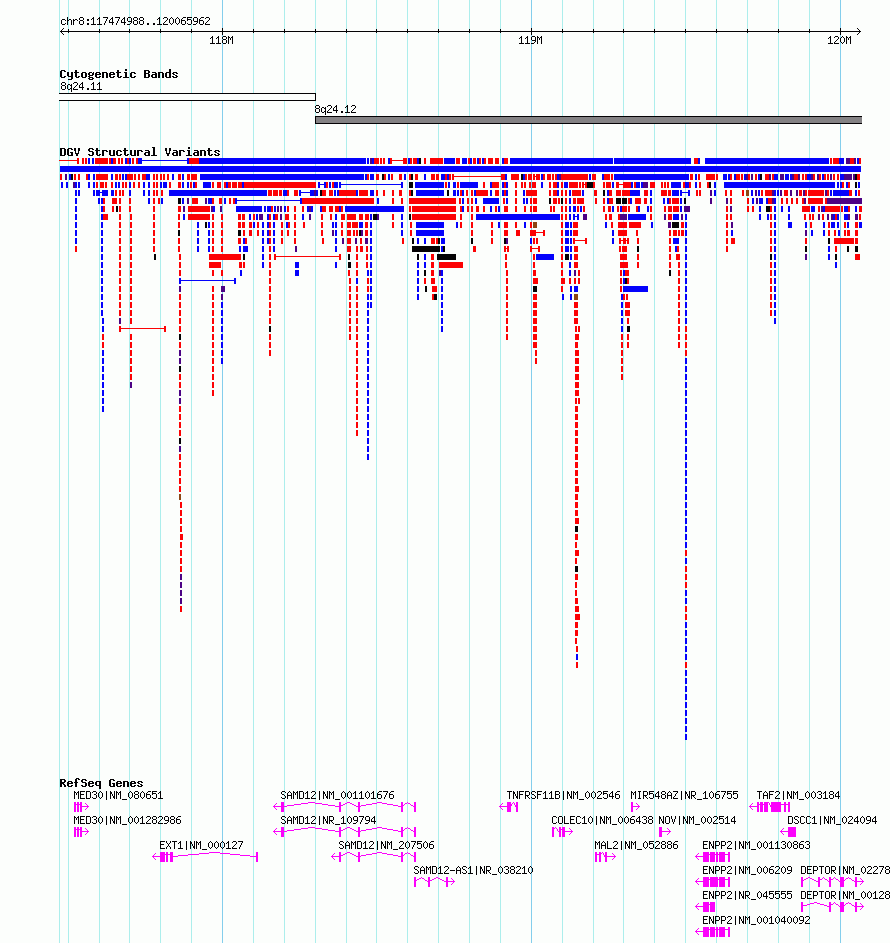Click the 119M ruler mark

(x=530, y=40)
